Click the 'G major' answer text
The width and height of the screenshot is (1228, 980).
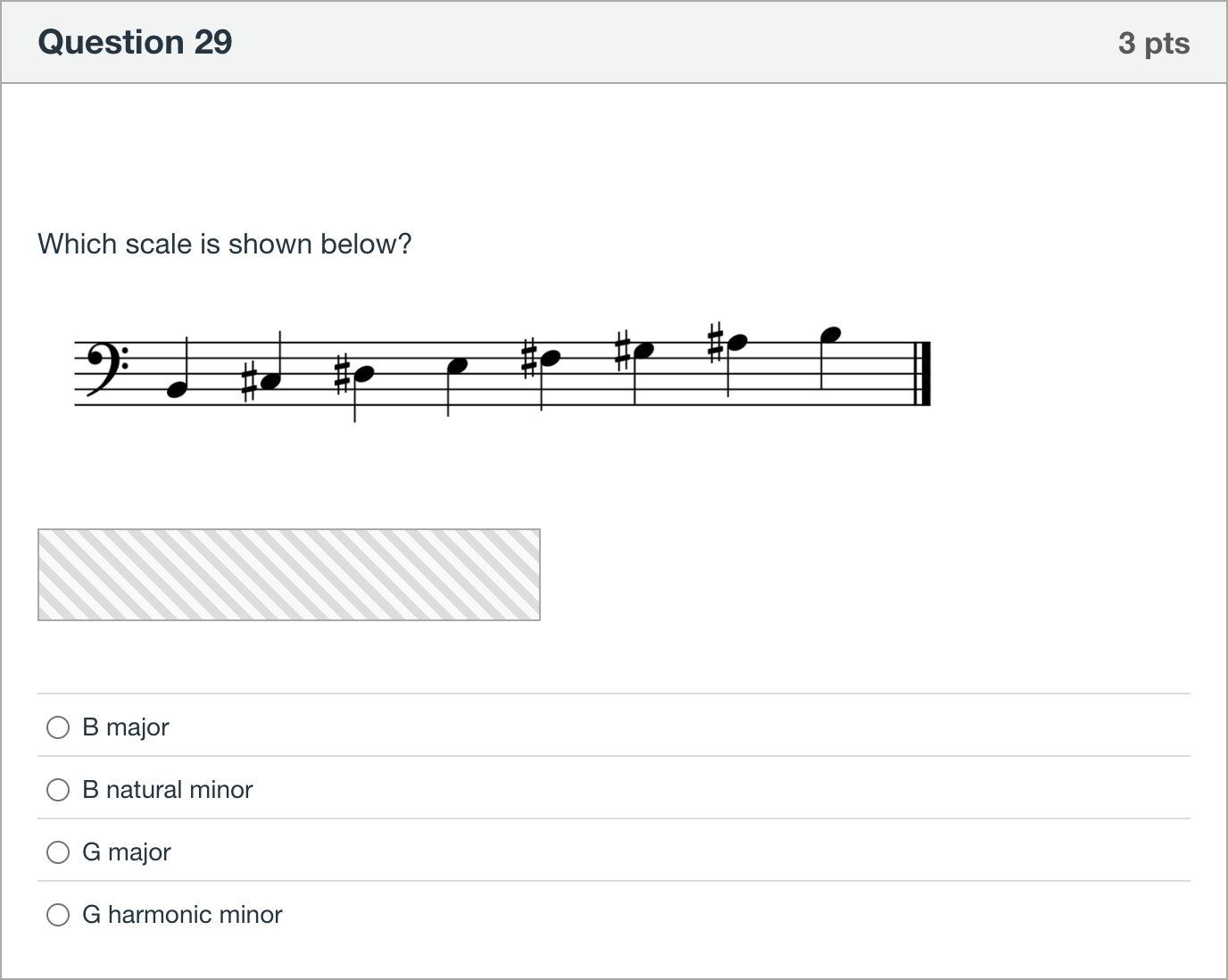pos(127,852)
